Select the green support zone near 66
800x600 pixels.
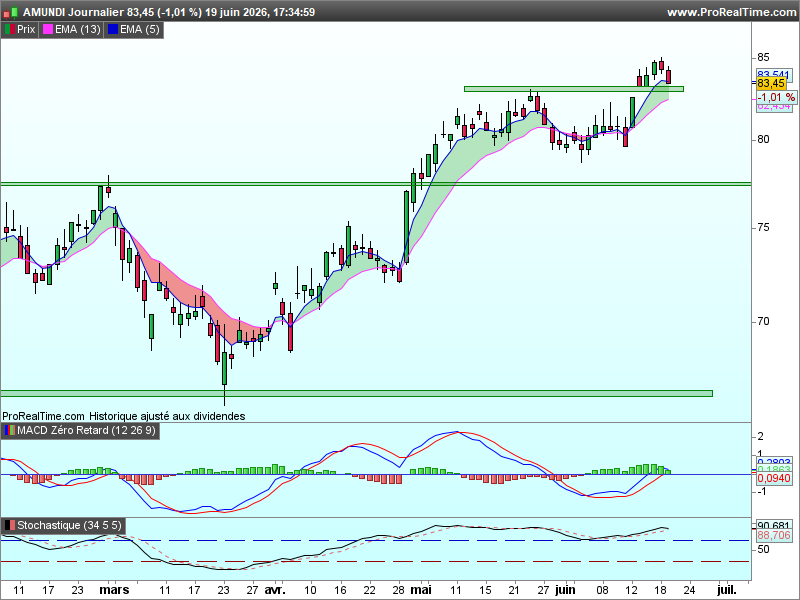(x=356, y=393)
